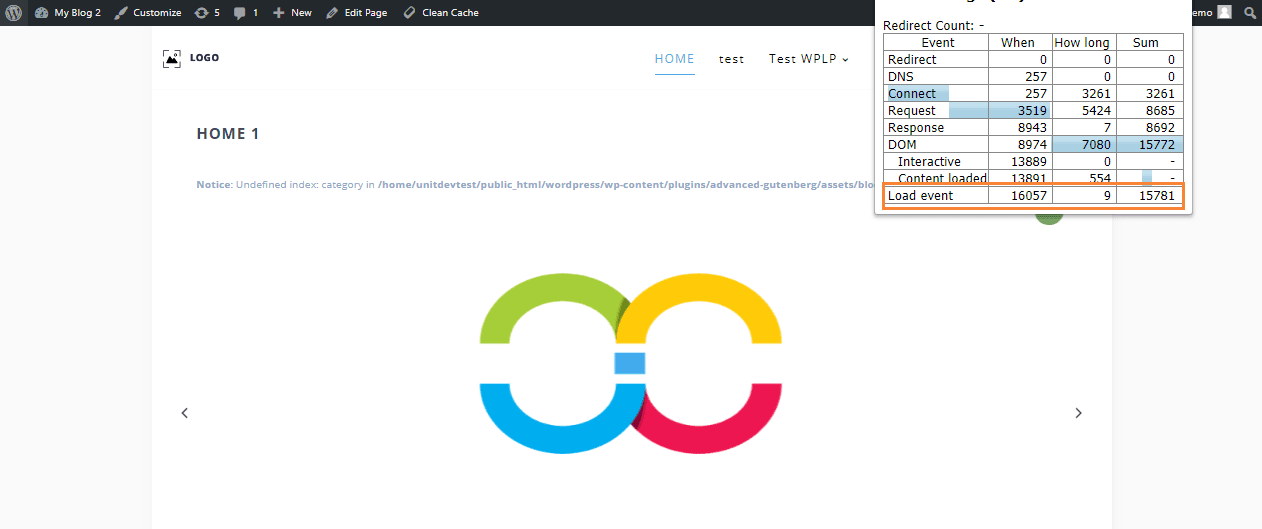Image resolution: width=1262 pixels, height=529 pixels.
Task: Expand the Test WPLP dropdown menu
Action: click(808, 59)
